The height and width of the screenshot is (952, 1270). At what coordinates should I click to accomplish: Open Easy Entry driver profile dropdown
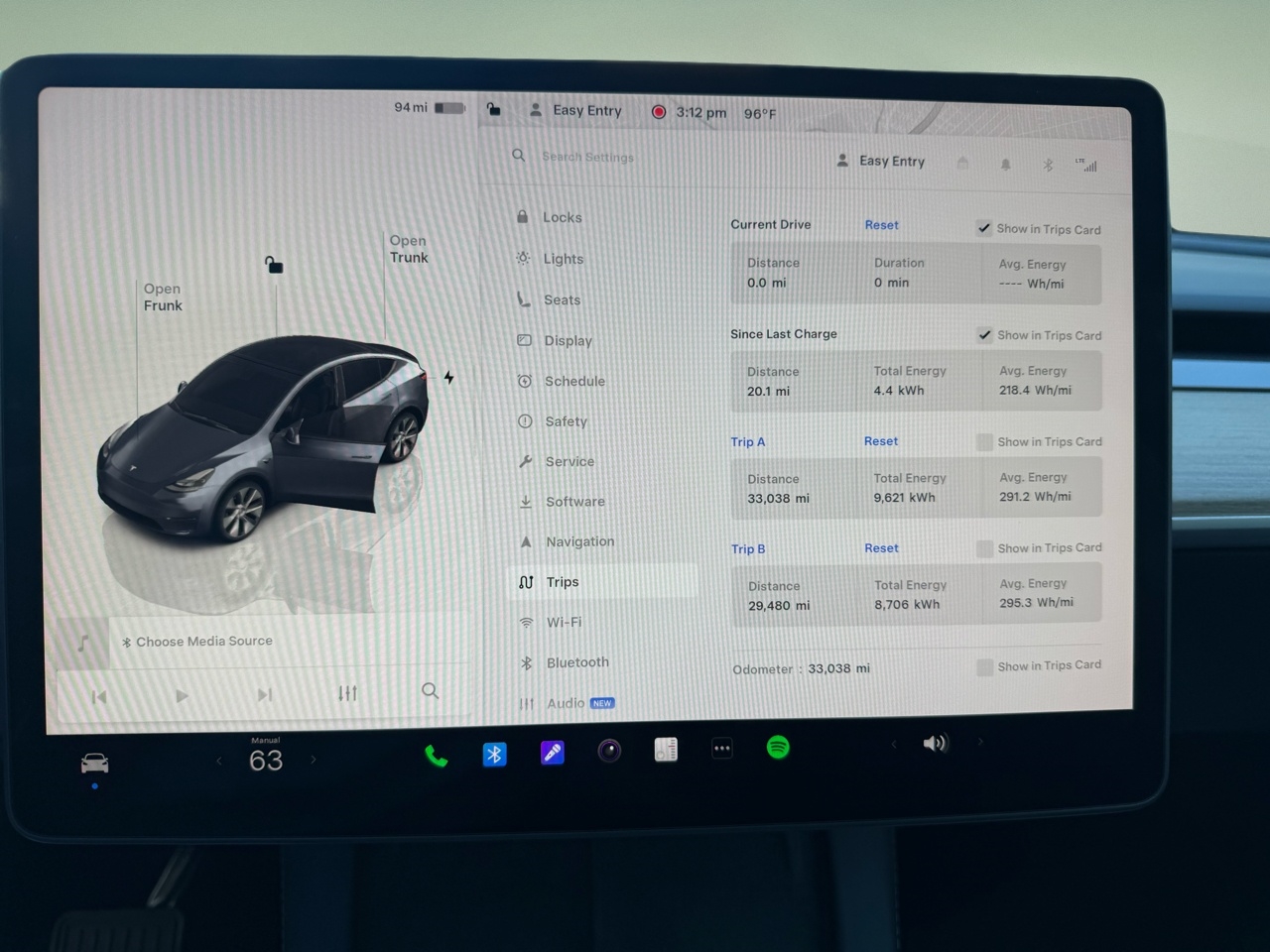(x=881, y=161)
